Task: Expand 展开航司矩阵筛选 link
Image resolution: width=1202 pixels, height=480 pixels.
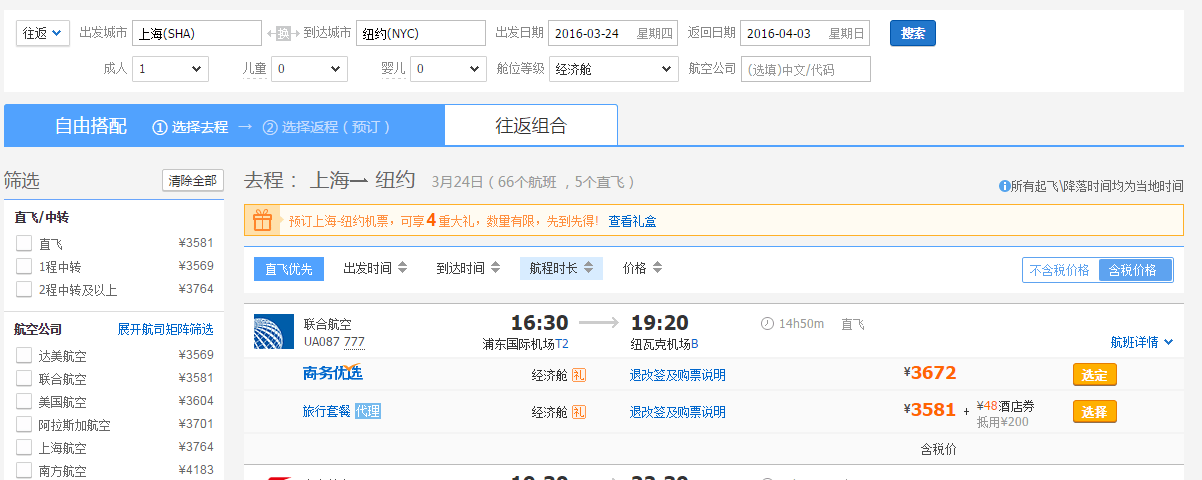Action: click(x=166, y=330)
